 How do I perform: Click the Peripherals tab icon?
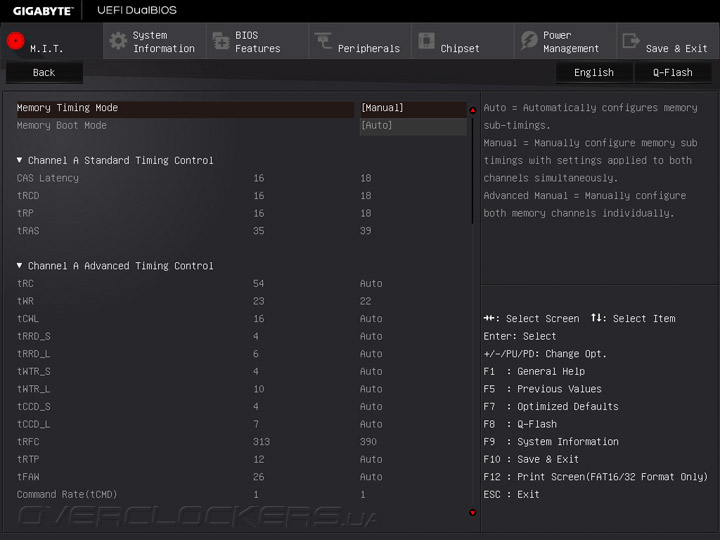click(x=323, y=41)
